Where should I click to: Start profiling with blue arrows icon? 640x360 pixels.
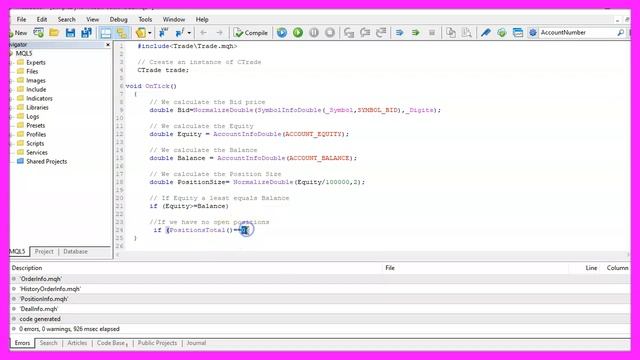(x=400, y=33)
